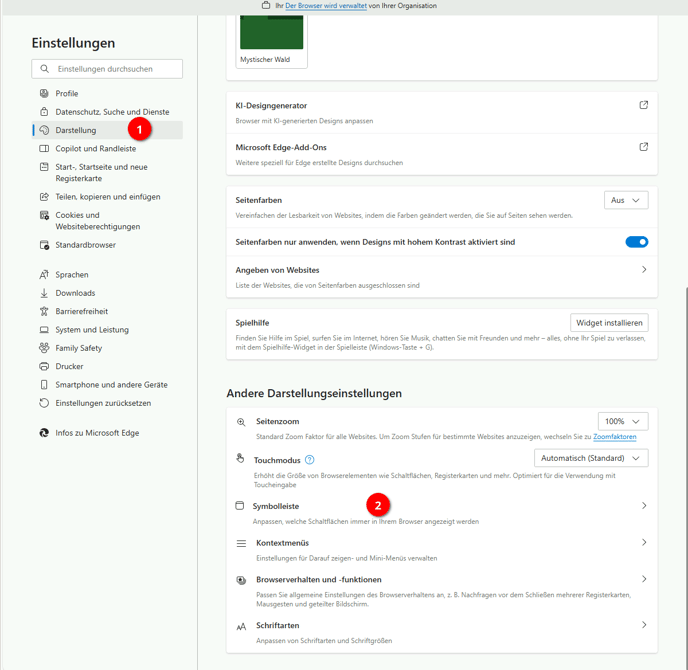Select Copilot und Randleiste section

click(107, 149)
